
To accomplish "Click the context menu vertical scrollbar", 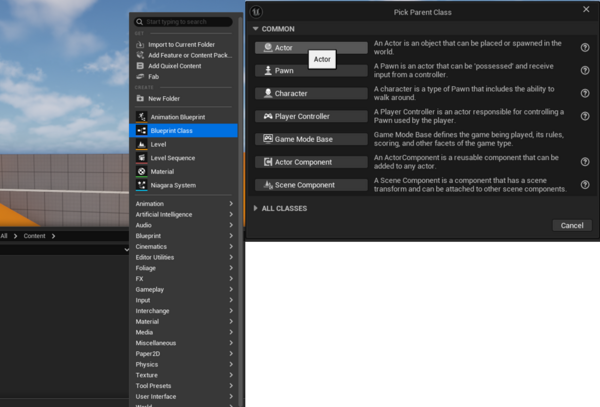I will (x=240, y=210).
